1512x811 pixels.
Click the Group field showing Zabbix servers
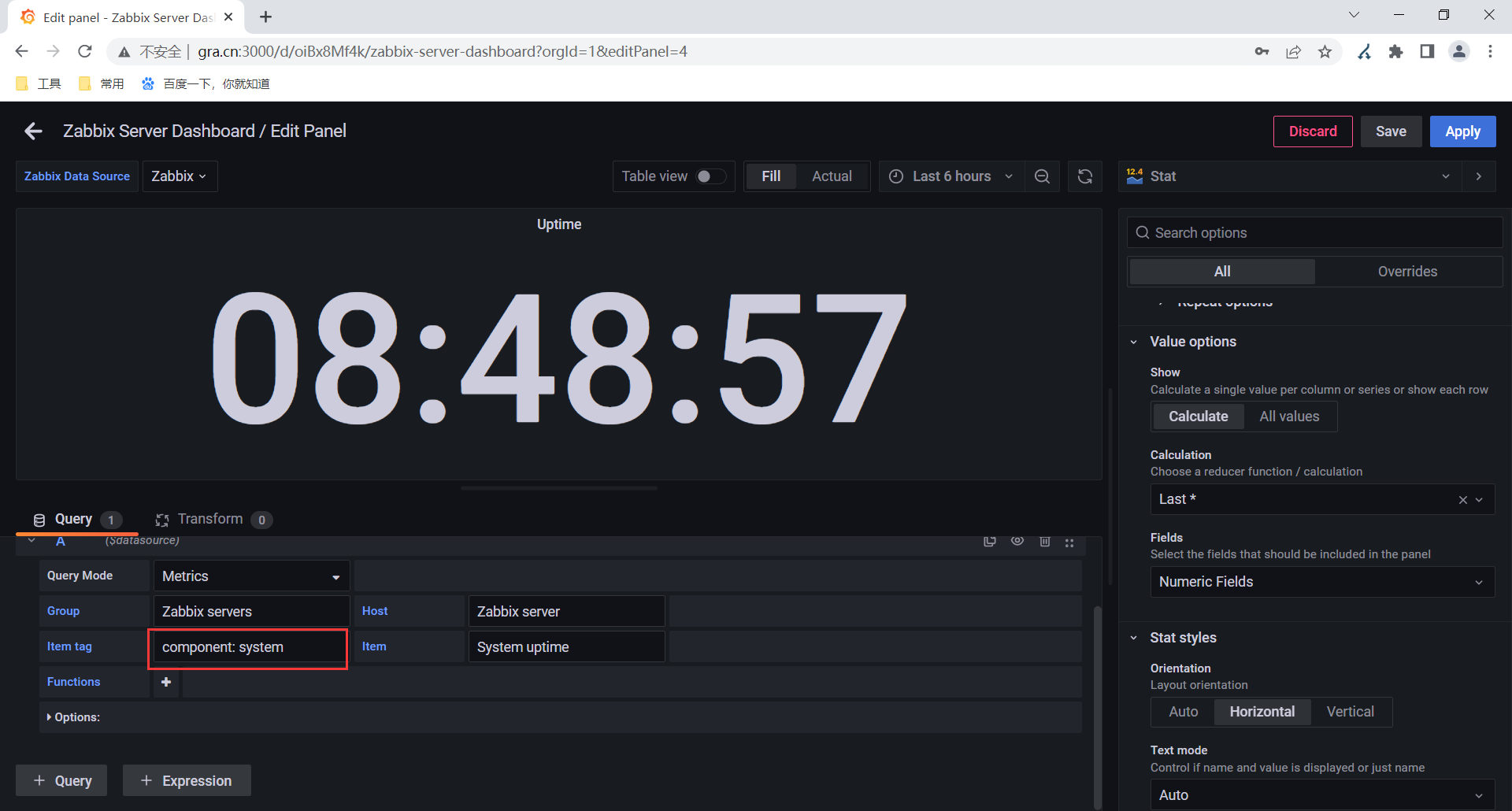(251, 611)
